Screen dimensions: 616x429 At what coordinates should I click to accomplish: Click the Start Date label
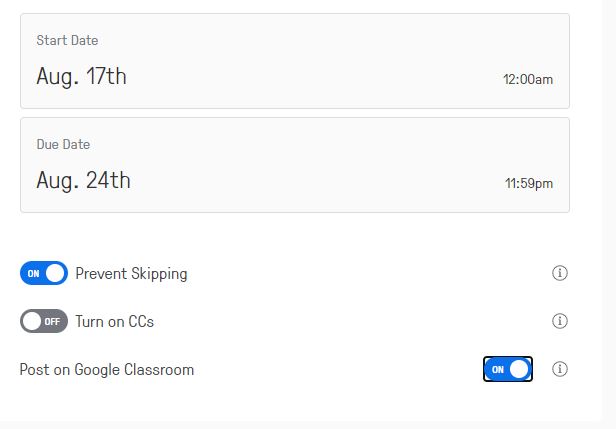(67, 40)
